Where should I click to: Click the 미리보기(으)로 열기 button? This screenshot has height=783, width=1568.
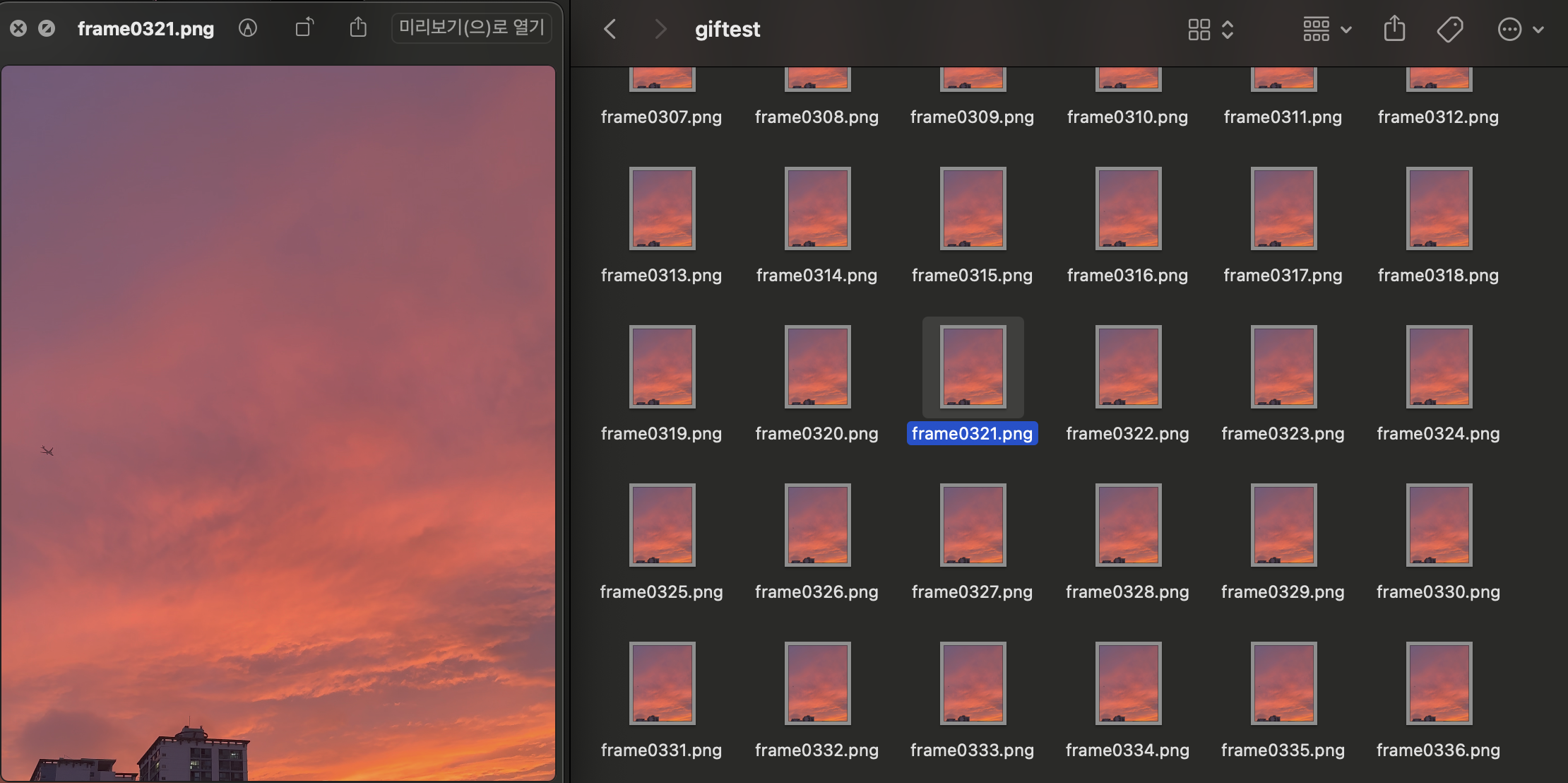coord(471,28)
